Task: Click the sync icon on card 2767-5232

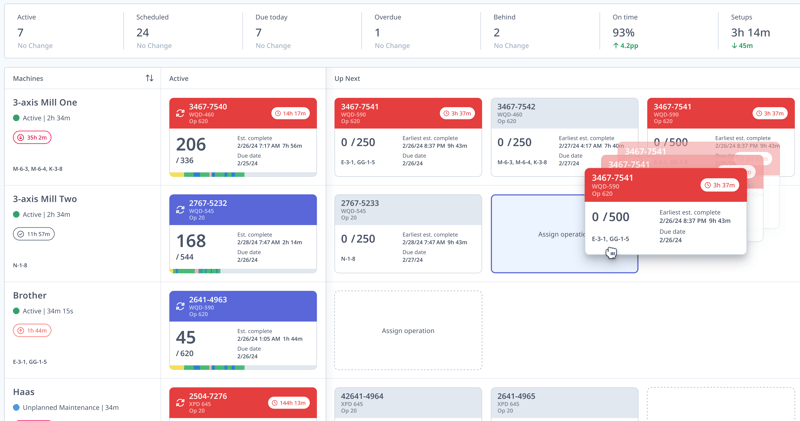Action: click(180, 210)
